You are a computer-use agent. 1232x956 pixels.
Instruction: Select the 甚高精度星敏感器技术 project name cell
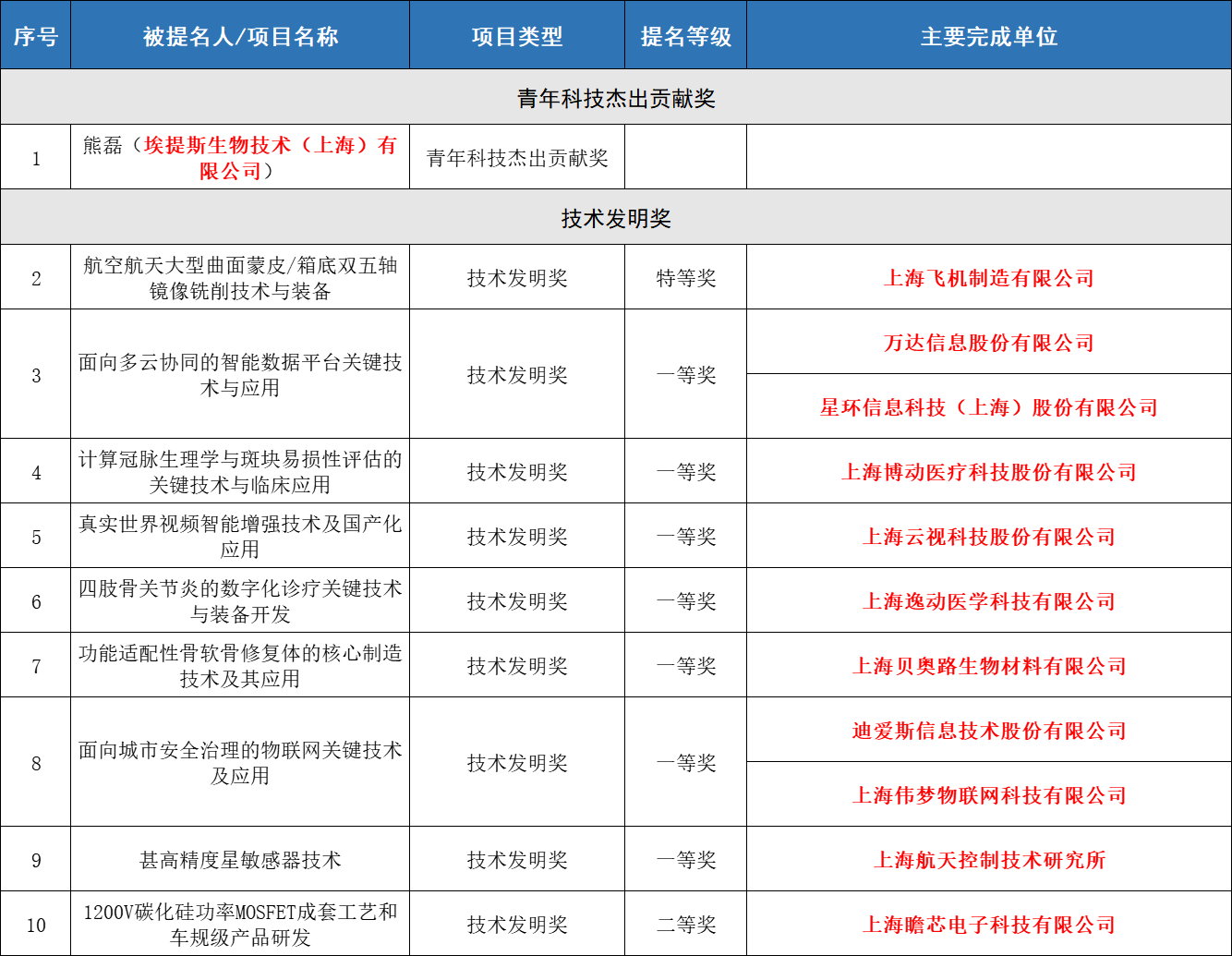click(x=240, y=860)
